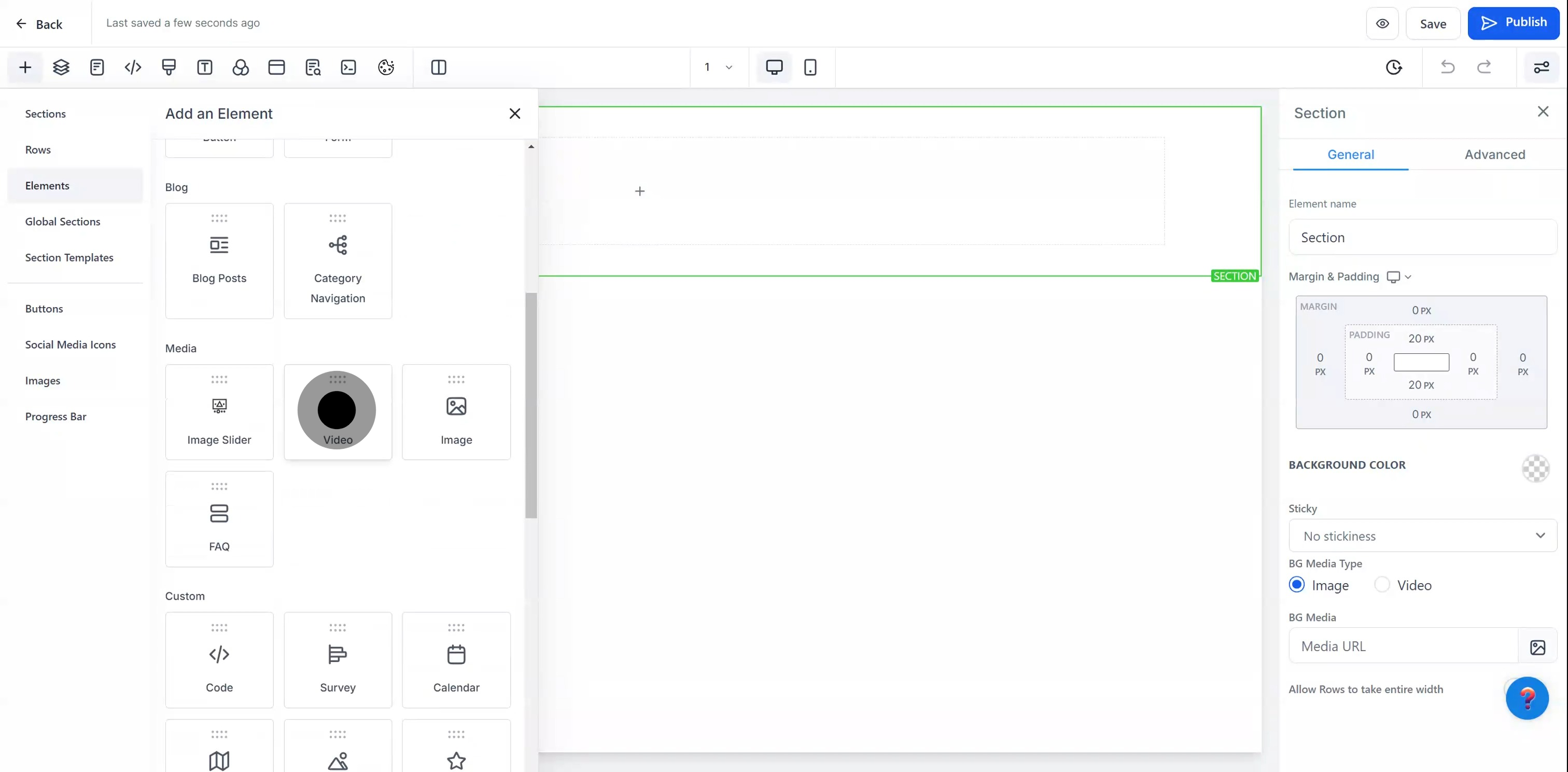Select Image BG media type
1568x772 pixels.
point(1296,585)
